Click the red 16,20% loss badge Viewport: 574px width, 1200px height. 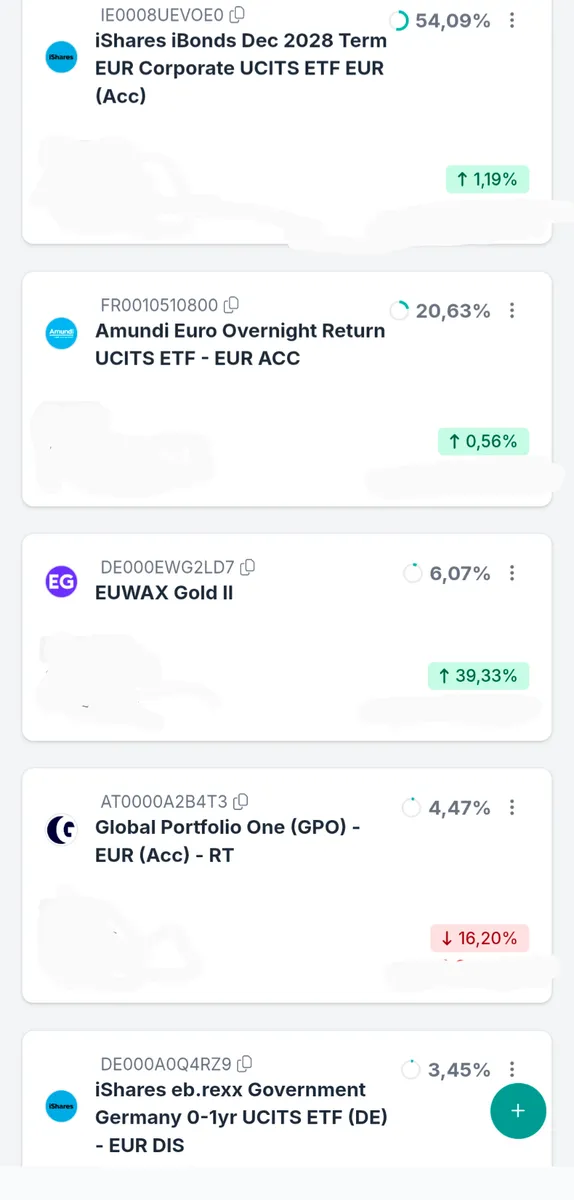[x=480, y=938]
